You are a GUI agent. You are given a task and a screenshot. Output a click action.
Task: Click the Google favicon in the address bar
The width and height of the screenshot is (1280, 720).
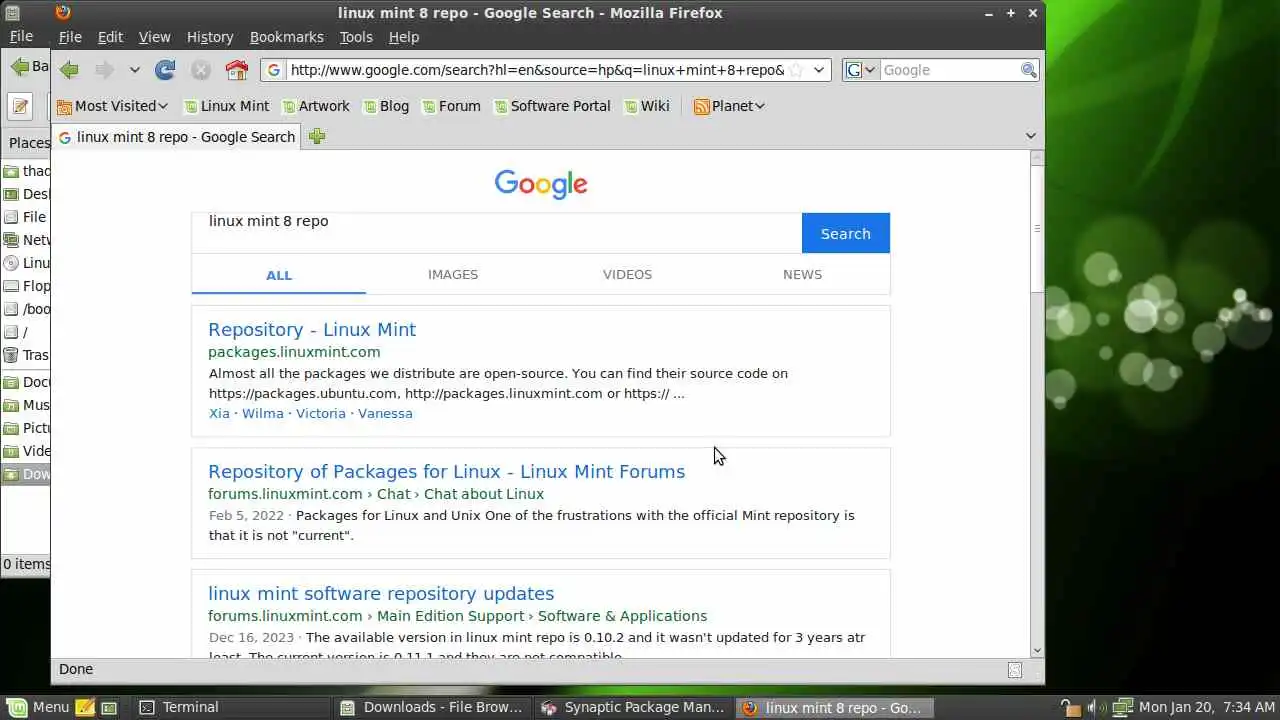[275, 70]
